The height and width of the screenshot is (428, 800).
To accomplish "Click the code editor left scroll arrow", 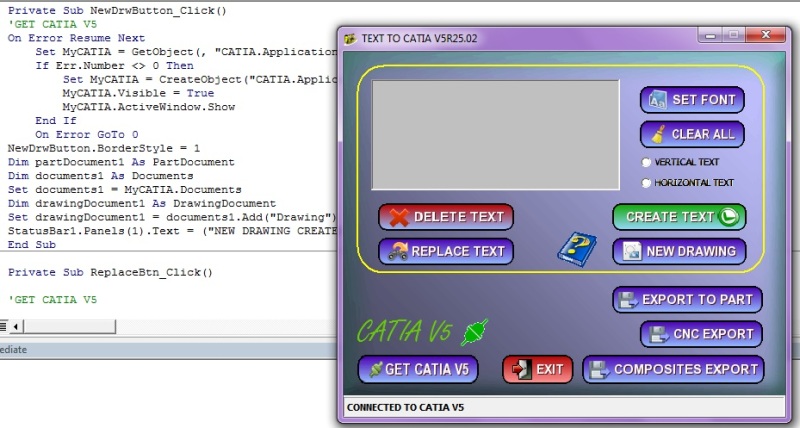I will point(15,326).
